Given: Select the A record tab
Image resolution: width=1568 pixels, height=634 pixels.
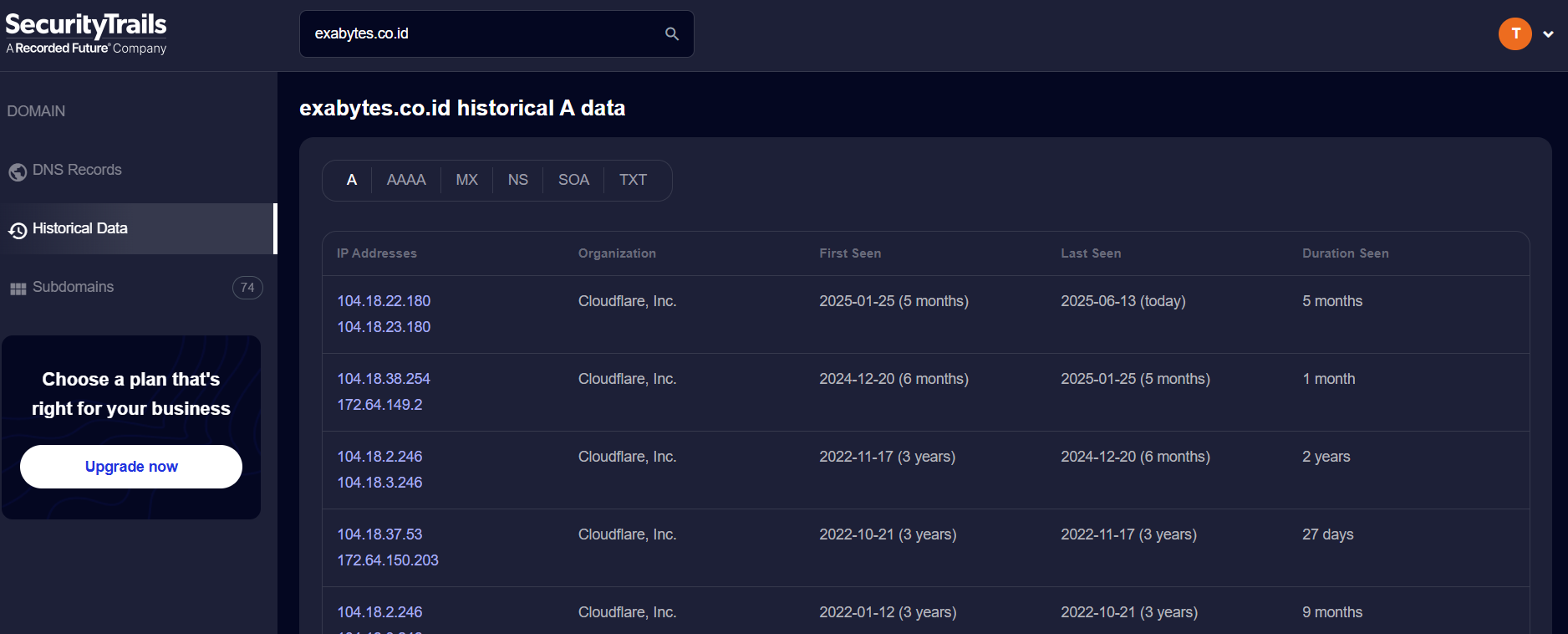Looking at the screenshot, I should [352, 180].
